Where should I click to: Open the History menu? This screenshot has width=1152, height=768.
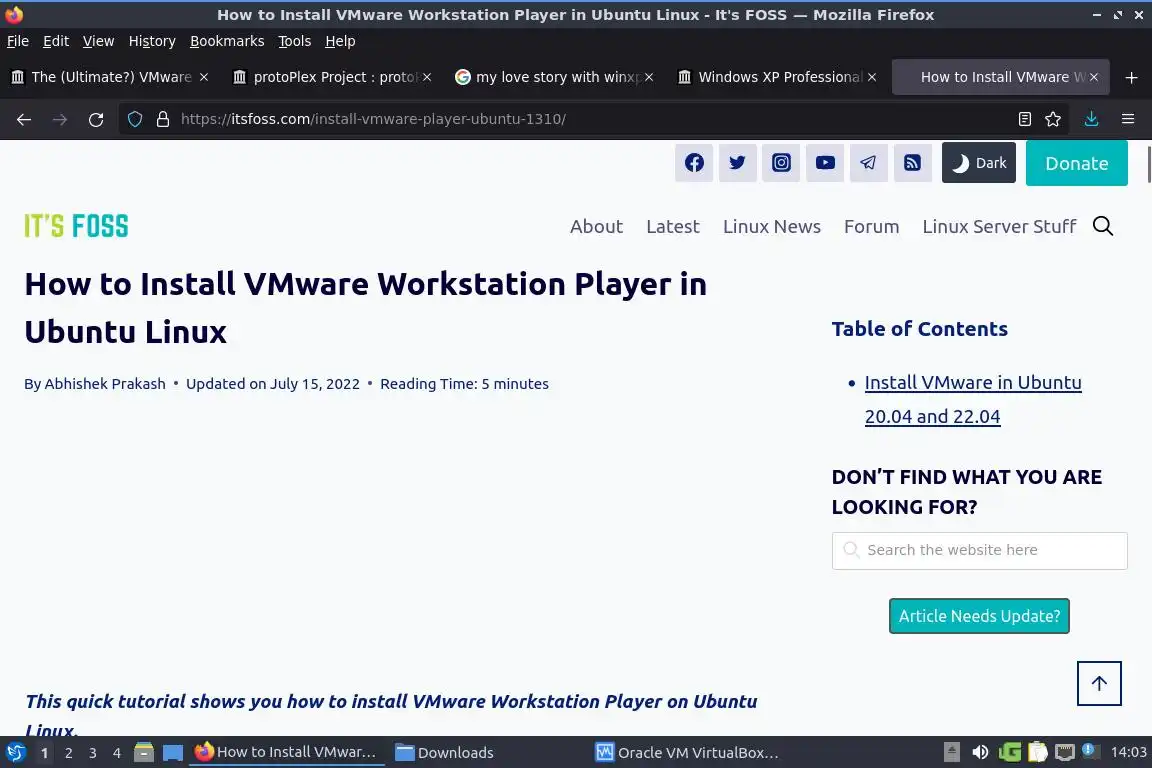click(x=152, y=41)
